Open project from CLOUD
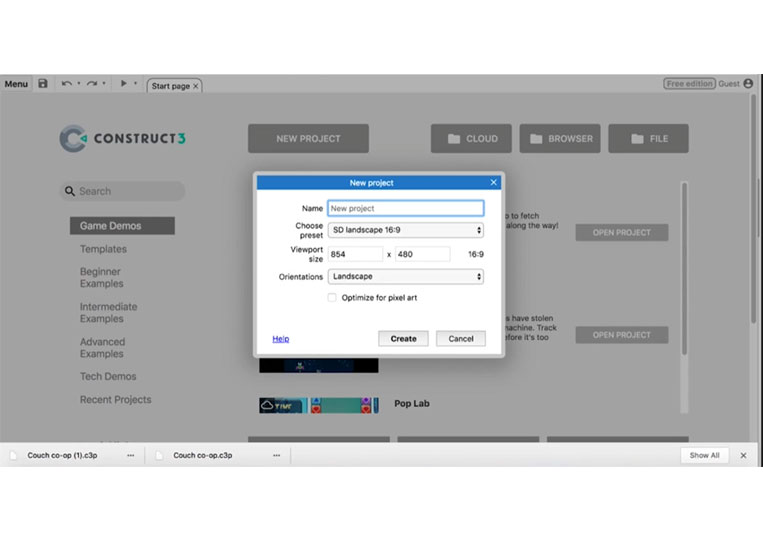The width and height of the screenshot is (763, 541). pyautogui.click(x=471, y=139)
